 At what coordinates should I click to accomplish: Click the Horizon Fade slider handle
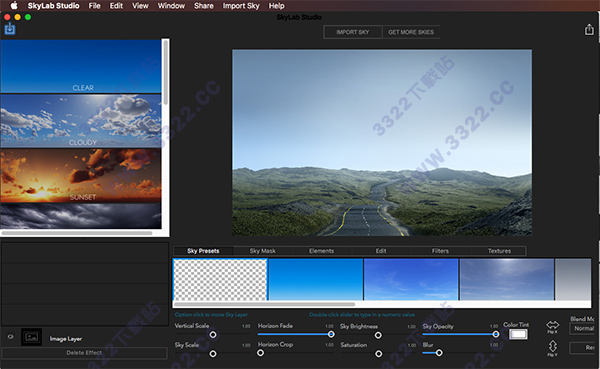(331, 334)
